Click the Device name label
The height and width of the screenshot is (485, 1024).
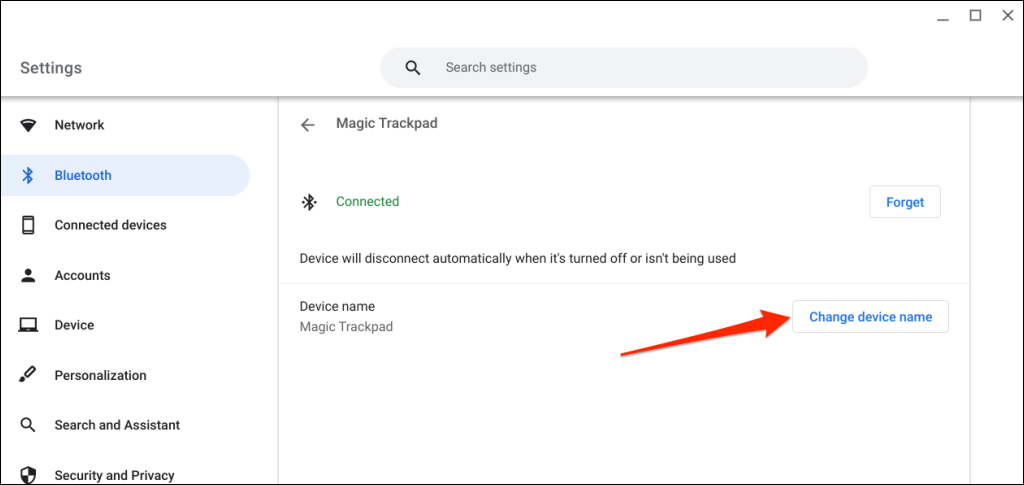coord(338,306)
